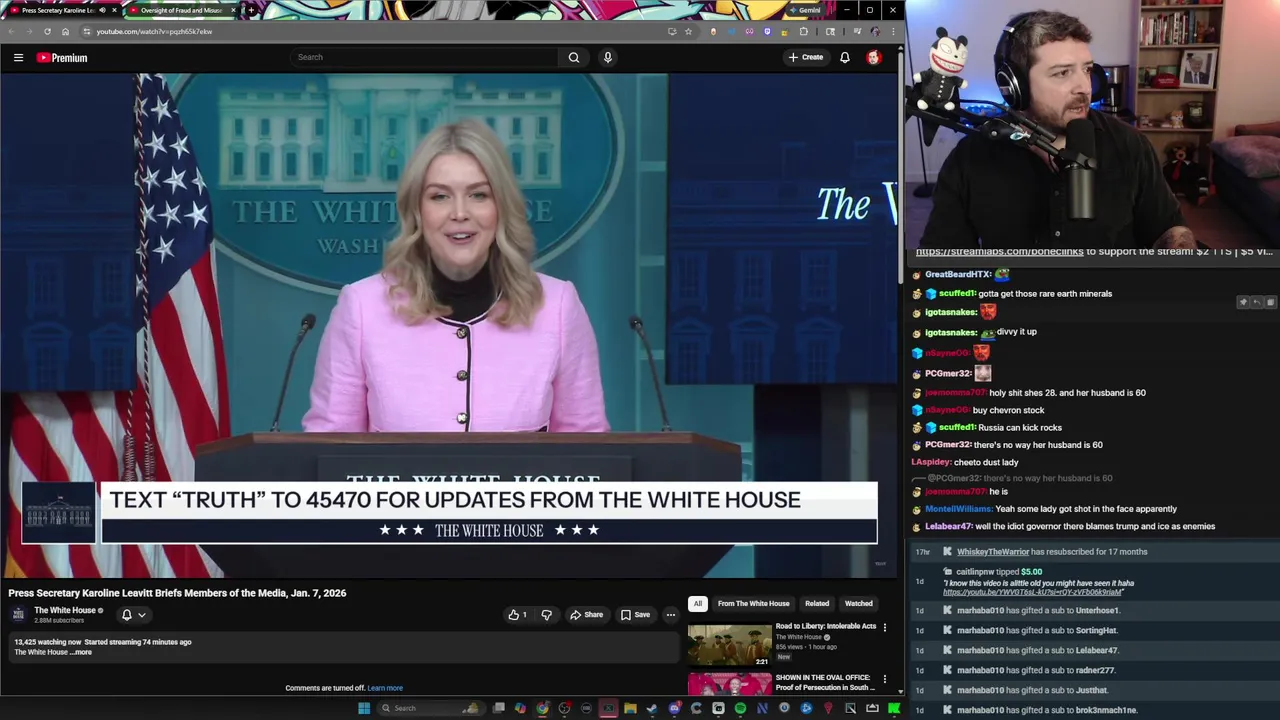Screen dimensions: 1280x720
Task: Click the GreatBeardHTX chat username
Action: click(x=958, y=274)
